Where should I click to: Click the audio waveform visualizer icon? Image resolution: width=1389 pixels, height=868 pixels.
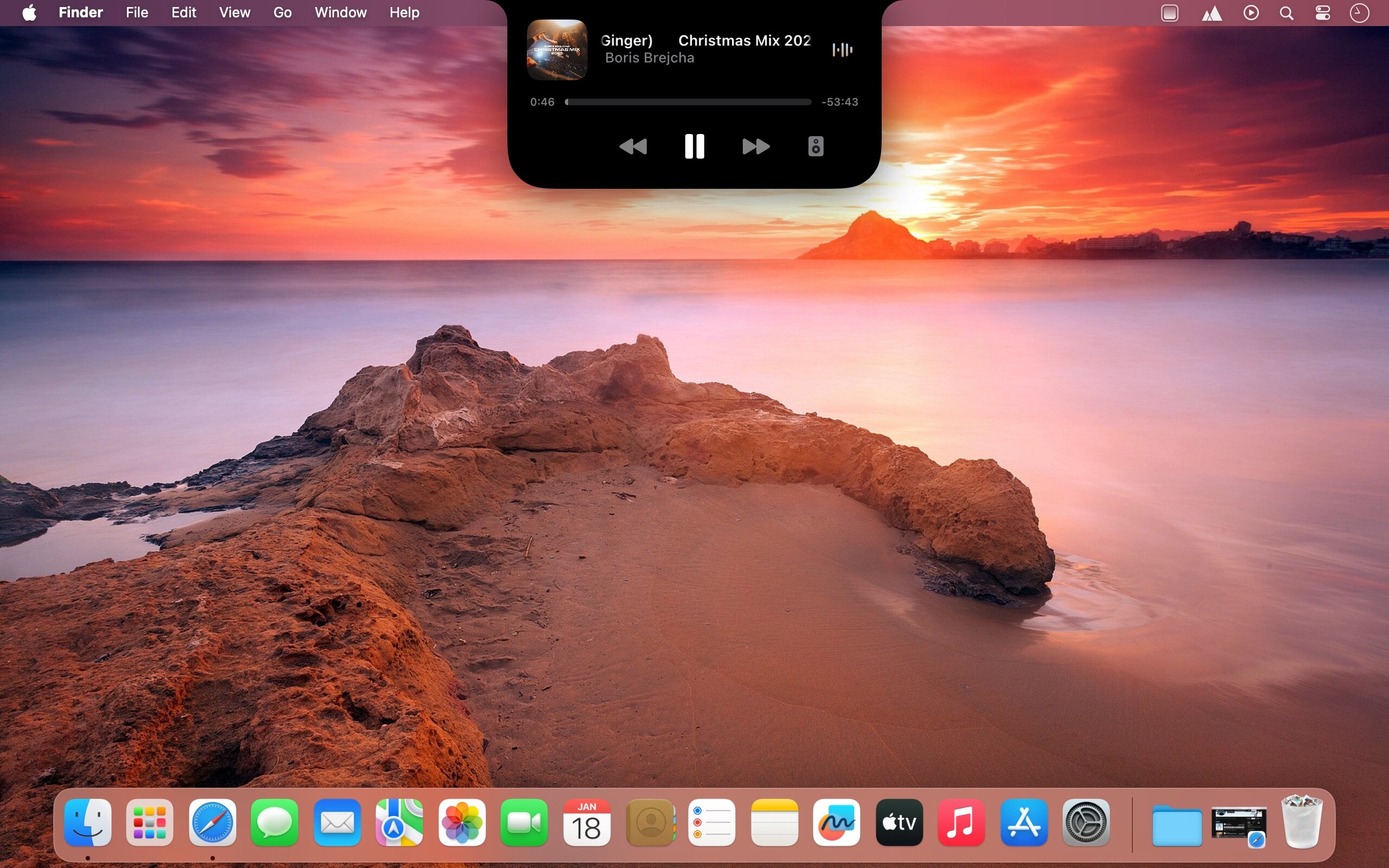click(842, 50)
